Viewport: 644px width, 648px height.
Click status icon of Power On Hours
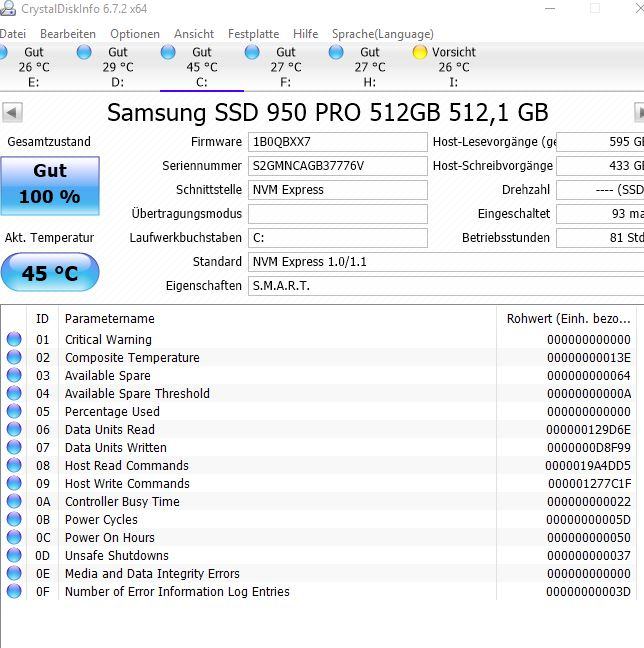coord(14,537)
